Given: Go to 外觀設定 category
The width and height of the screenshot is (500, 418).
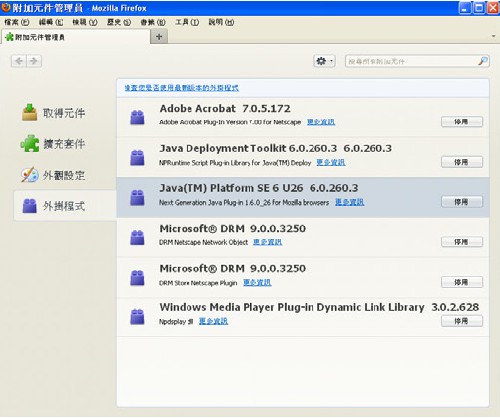Looking at the screenshot, I should 53,175.
